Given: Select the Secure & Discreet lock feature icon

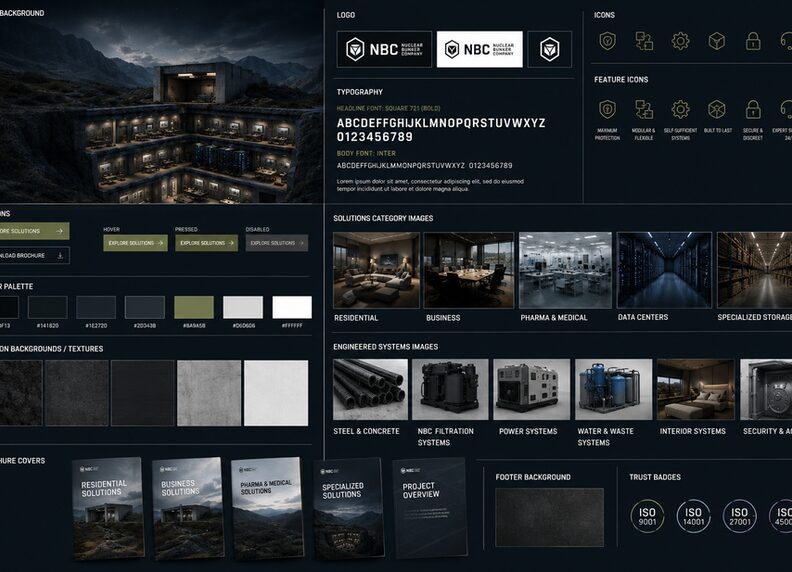Looking at the screenshot, I should (753, 109).
